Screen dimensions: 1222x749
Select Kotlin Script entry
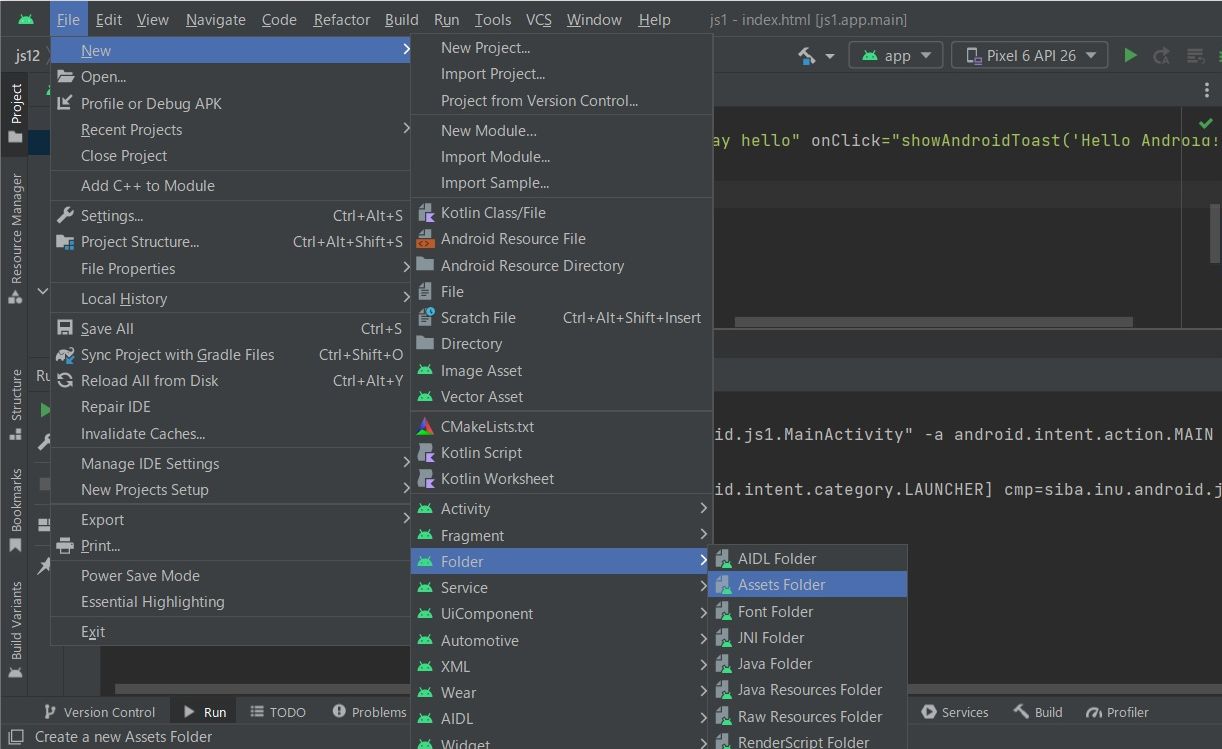561,452
